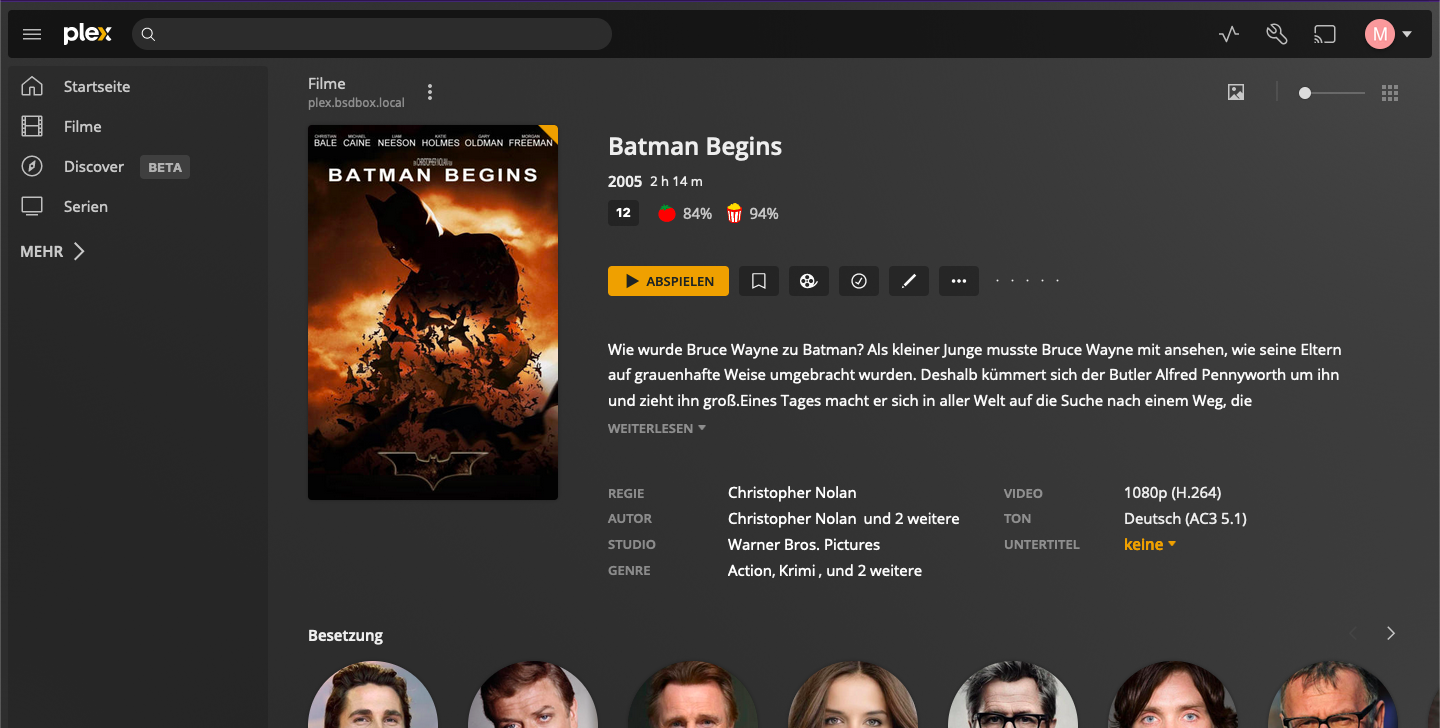Focus the Plex search field

tap(372, 34)
